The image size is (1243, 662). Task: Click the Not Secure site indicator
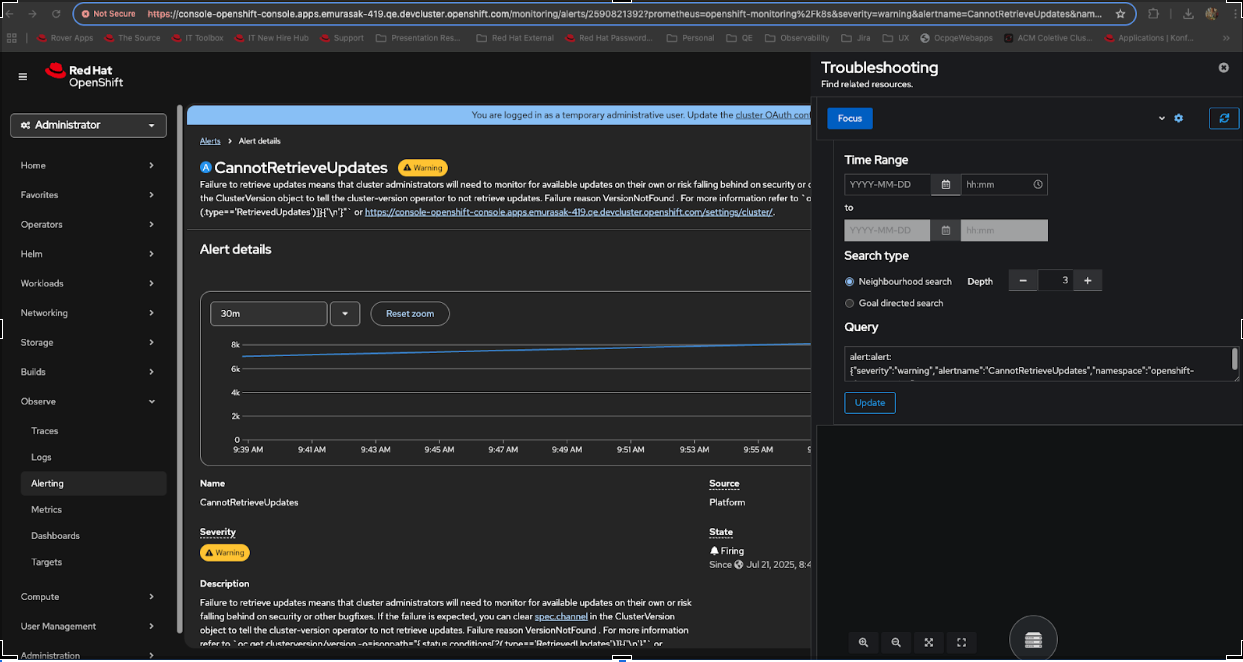108,14
